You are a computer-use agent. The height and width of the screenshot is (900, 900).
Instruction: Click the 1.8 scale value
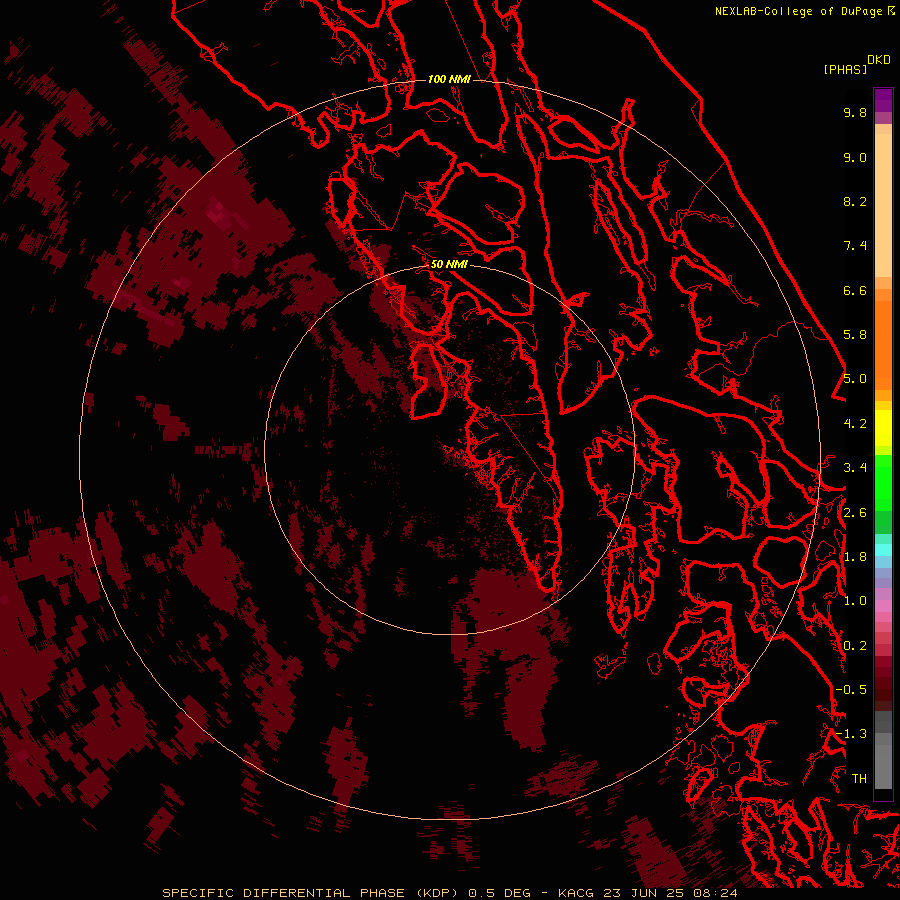pyautogui.click(x=855, y=557)
